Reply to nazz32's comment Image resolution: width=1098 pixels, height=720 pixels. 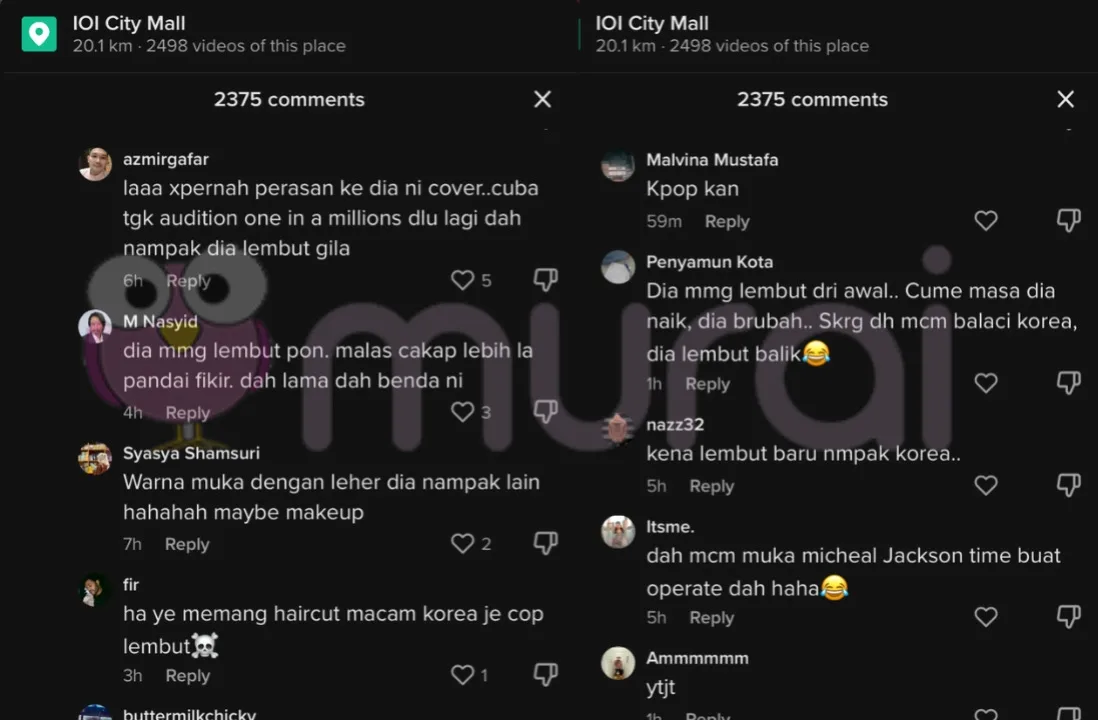[x=711, y=486]
